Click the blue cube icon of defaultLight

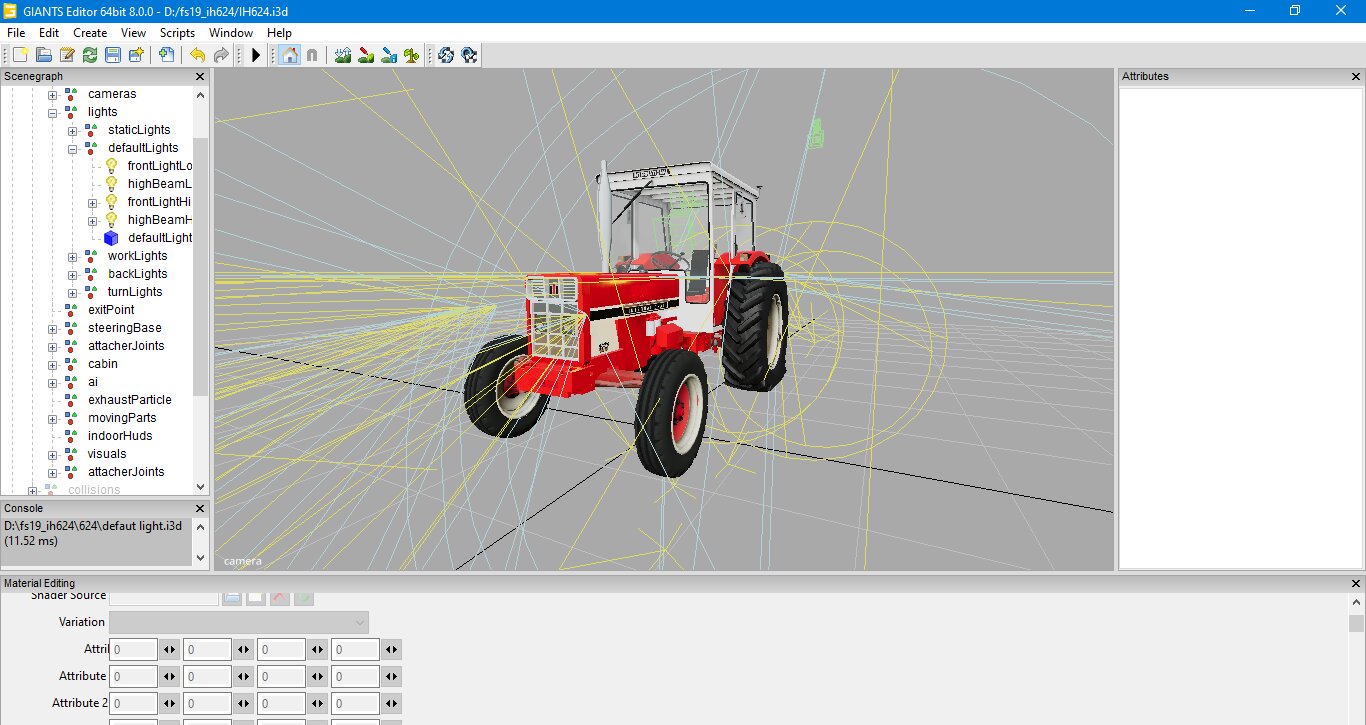tap(111, 238)
